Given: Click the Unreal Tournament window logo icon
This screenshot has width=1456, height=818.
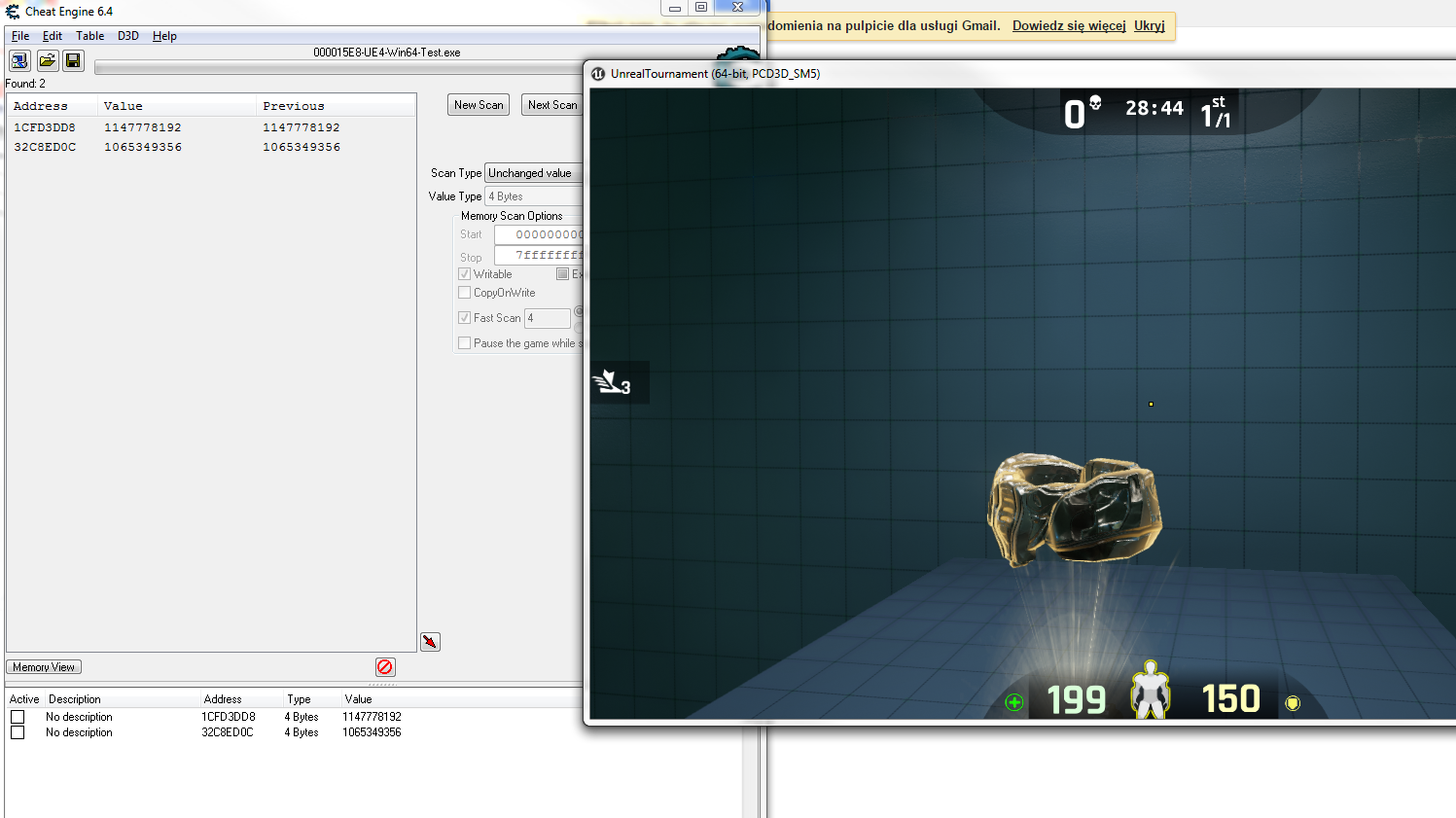Looking at the screenshot, I should point(598,74).
